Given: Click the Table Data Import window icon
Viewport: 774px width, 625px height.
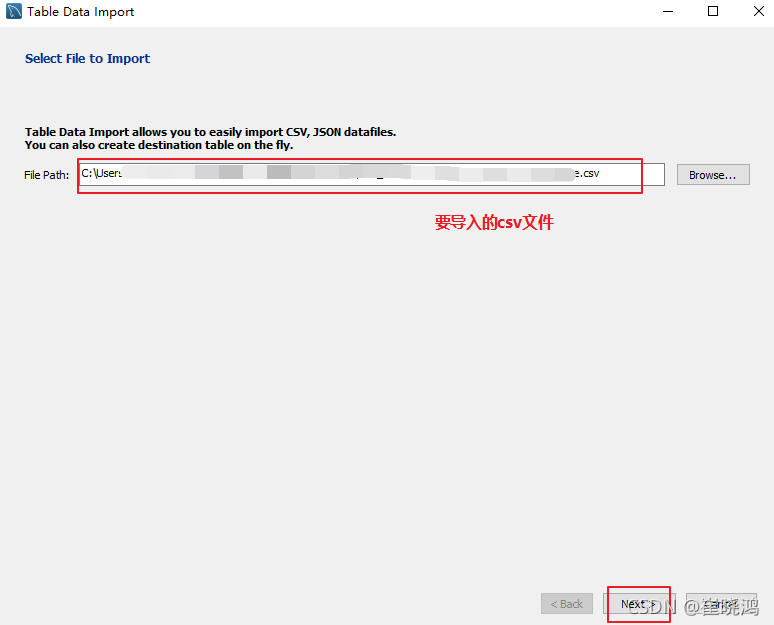Looking at the screenshot, I should point(14,11).
